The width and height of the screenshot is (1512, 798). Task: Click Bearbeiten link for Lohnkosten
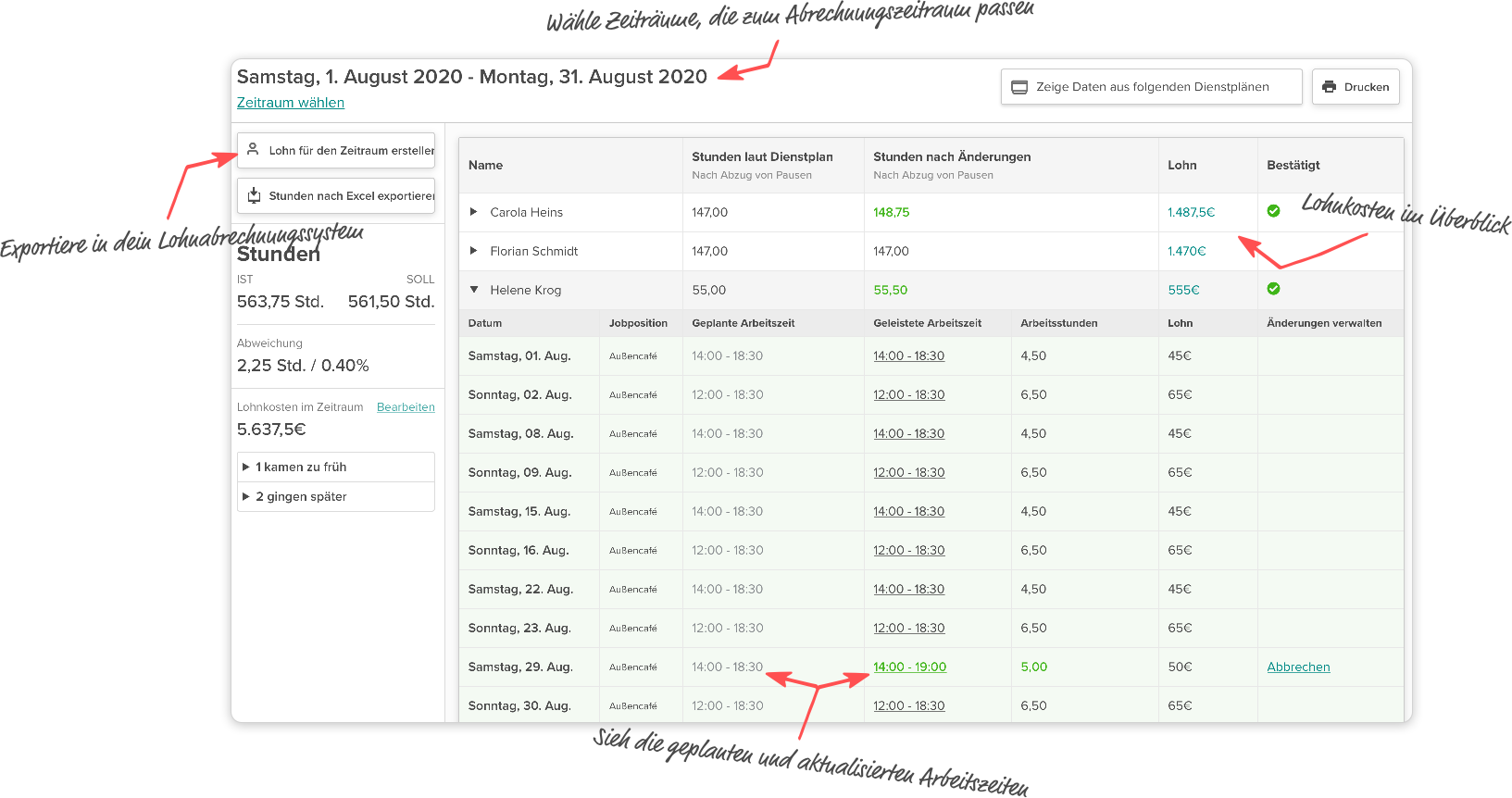pos(406,407)
